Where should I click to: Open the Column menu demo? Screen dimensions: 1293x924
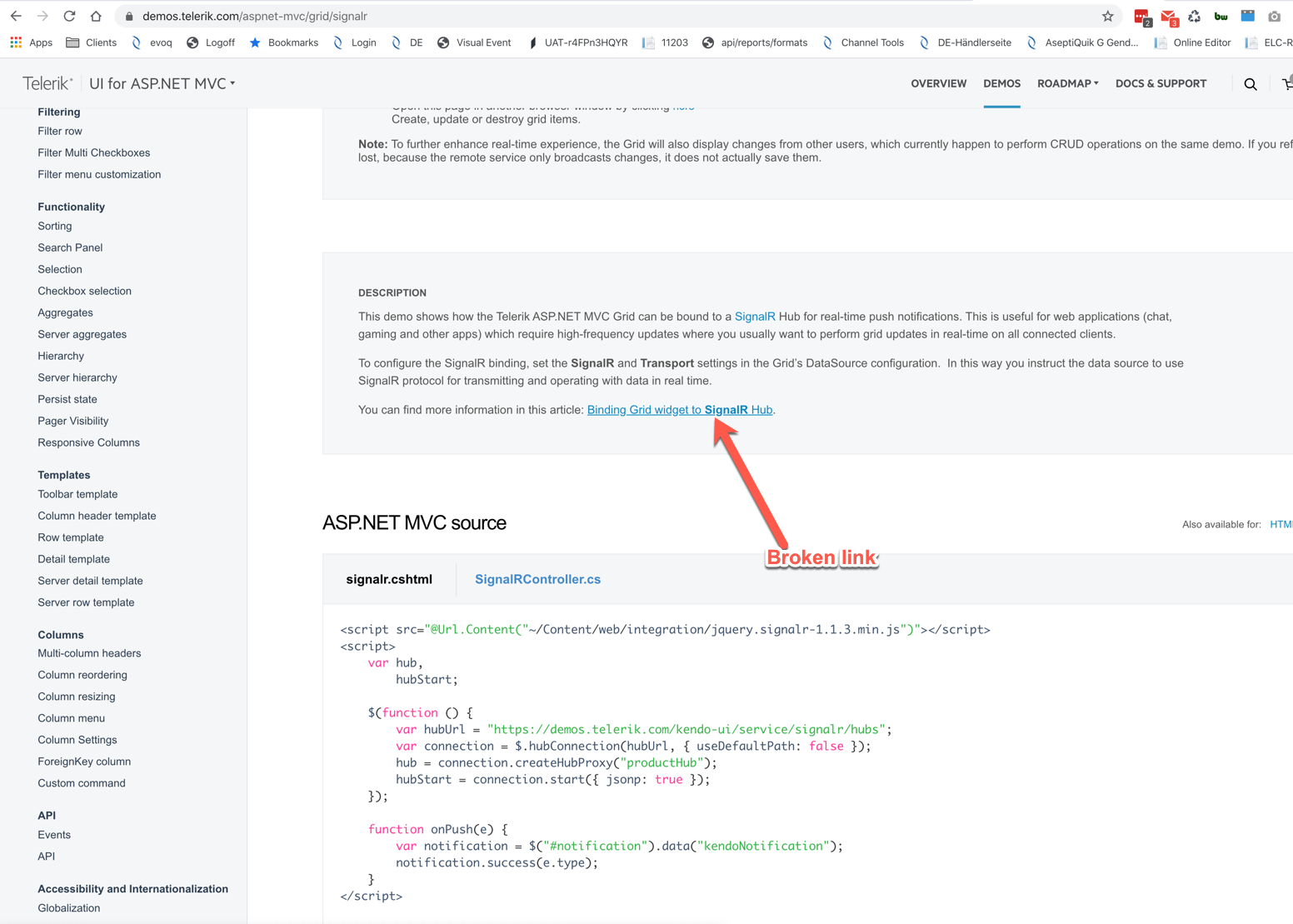point(71,718)
